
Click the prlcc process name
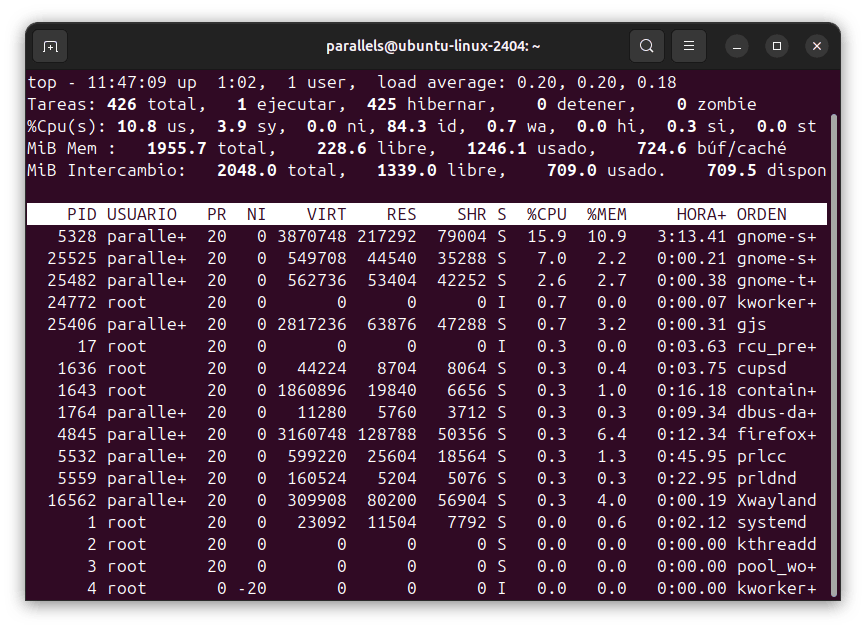pyautogui.click(x=762, y=457)
